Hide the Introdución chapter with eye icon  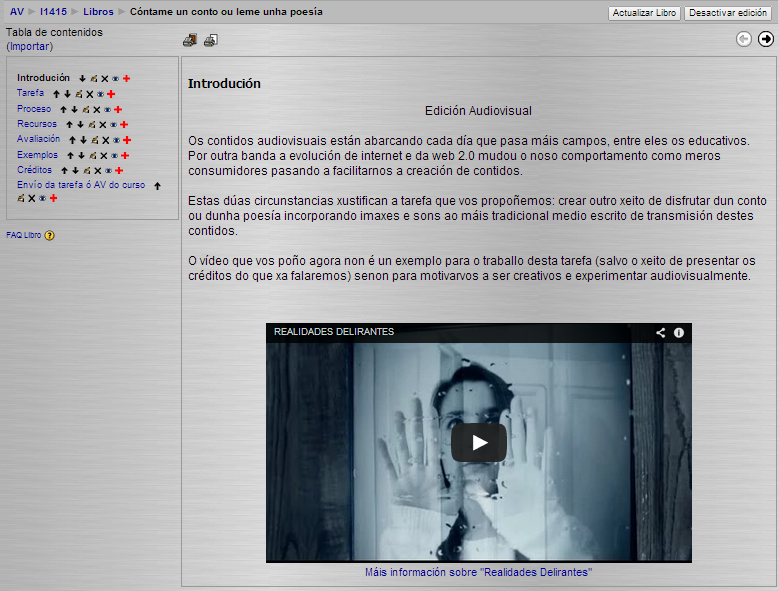tap(115, 78)
